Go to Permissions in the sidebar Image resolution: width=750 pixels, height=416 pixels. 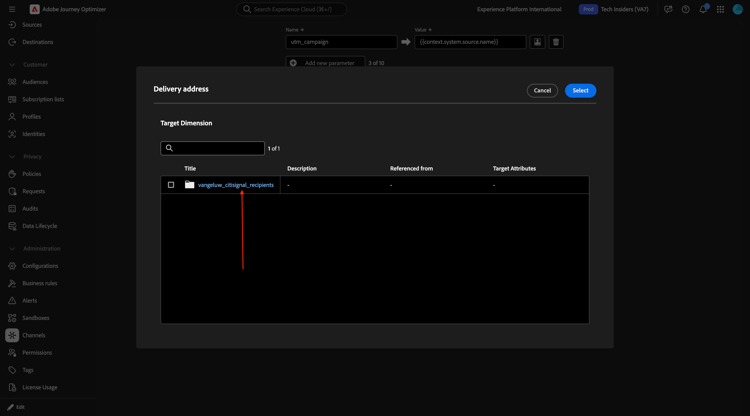point(37,352)
